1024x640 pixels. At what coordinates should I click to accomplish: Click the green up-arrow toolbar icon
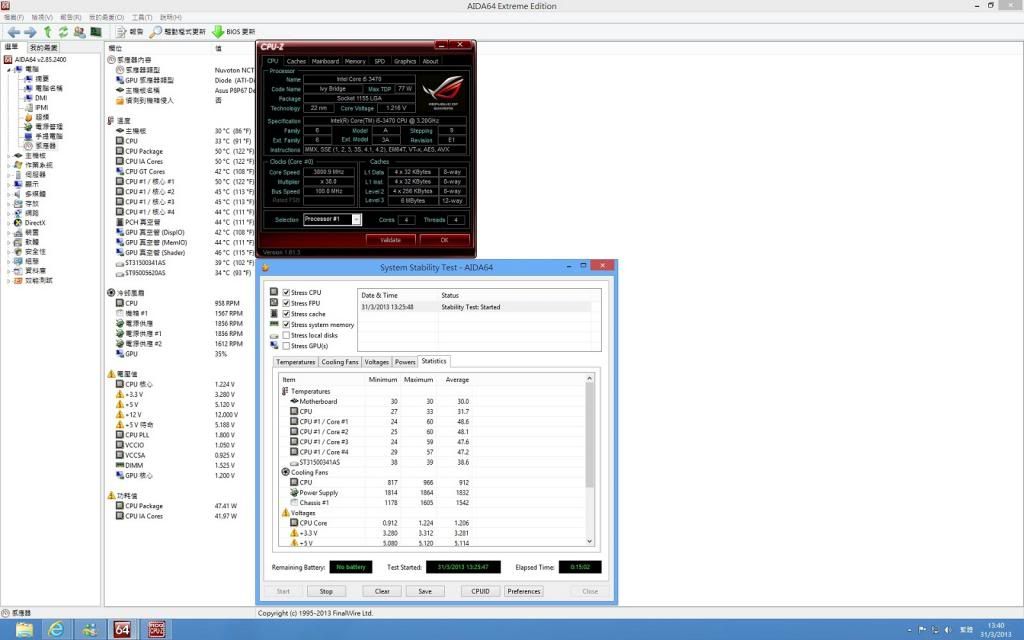[48, 31]
